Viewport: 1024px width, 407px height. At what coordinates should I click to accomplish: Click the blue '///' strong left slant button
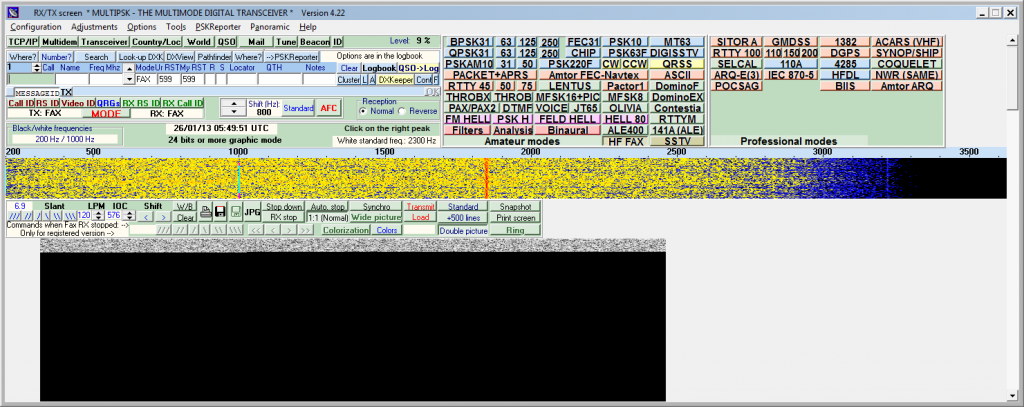(14, 216)
